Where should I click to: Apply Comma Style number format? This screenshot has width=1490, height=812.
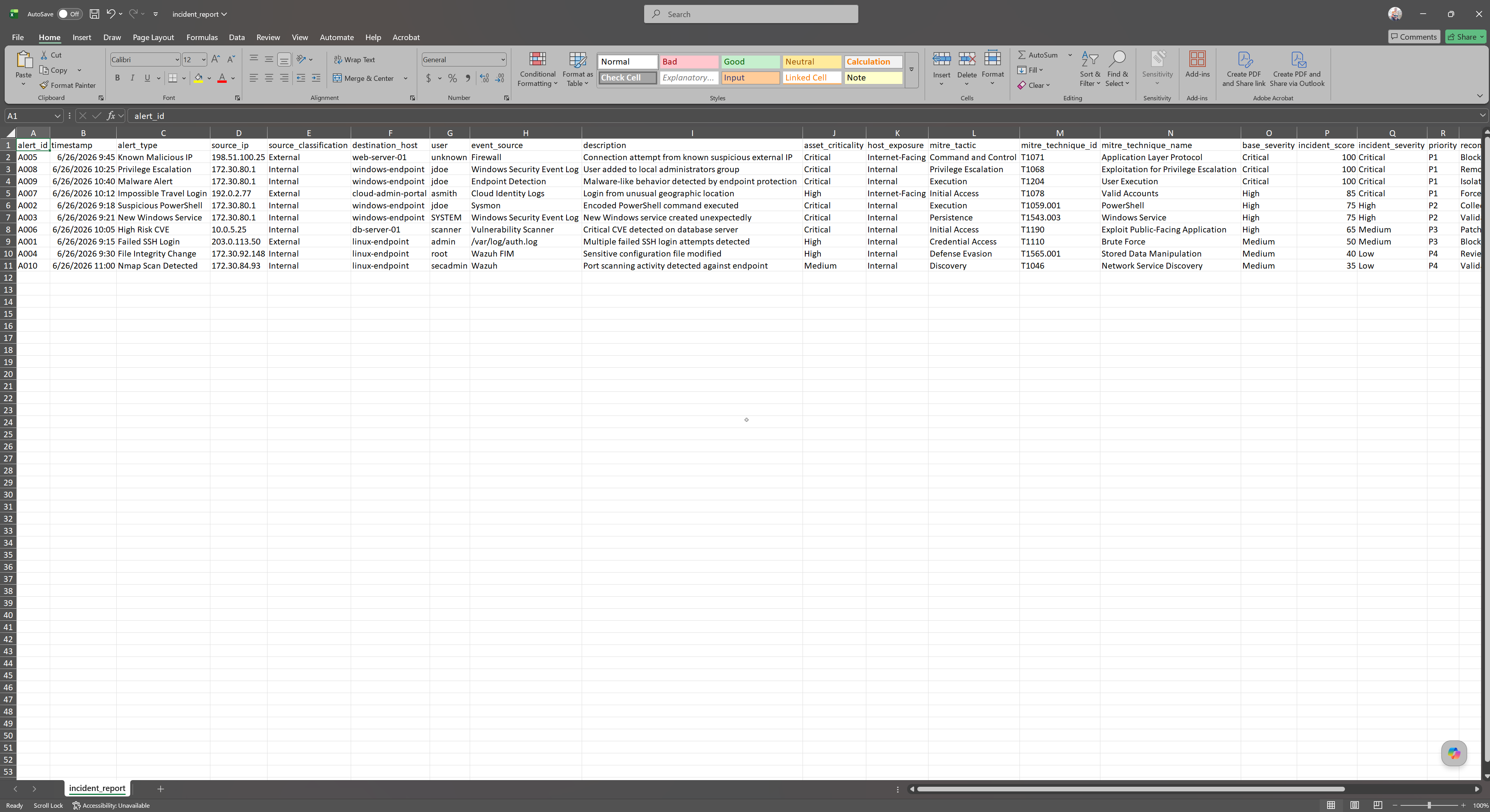468,78
